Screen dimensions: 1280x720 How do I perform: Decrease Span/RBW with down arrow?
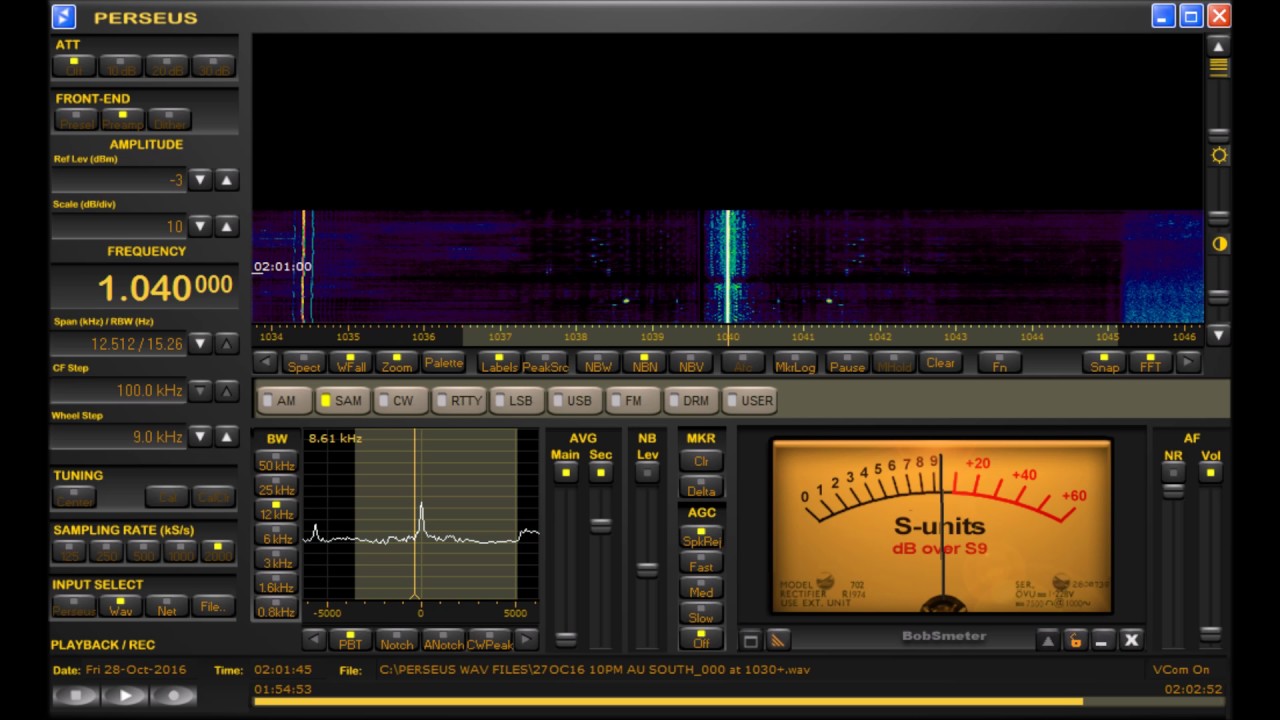click(200, 343)
